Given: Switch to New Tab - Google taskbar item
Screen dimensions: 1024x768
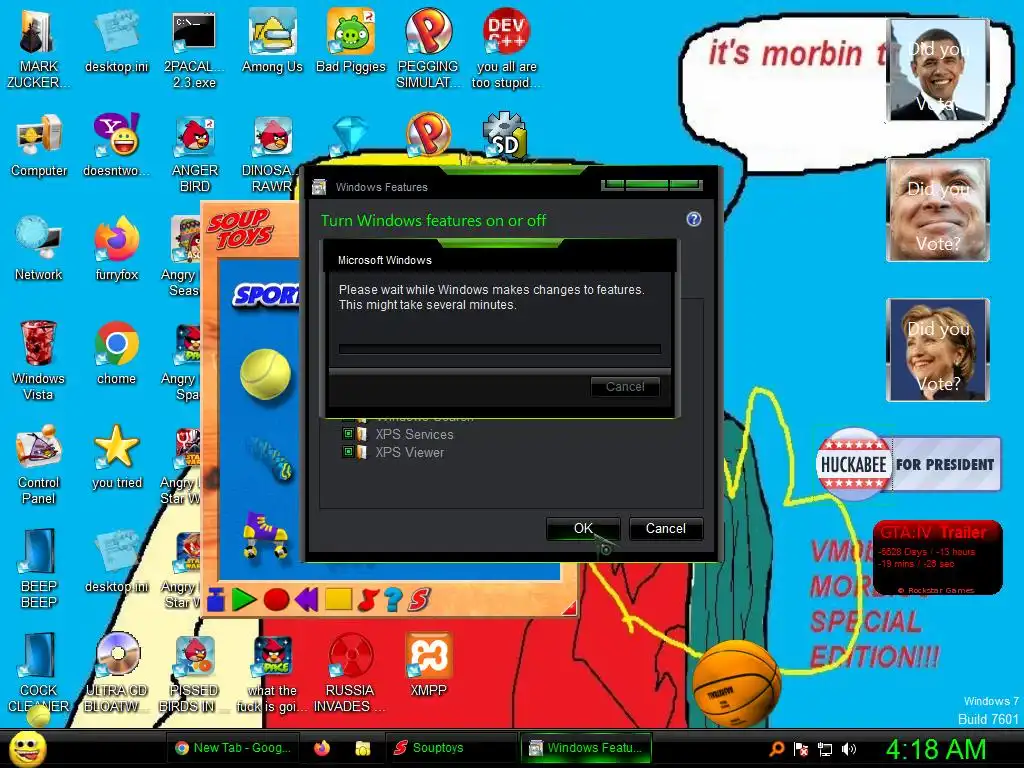Looking at the screenshot, I should pyautogui.click(x=233, y=748).
